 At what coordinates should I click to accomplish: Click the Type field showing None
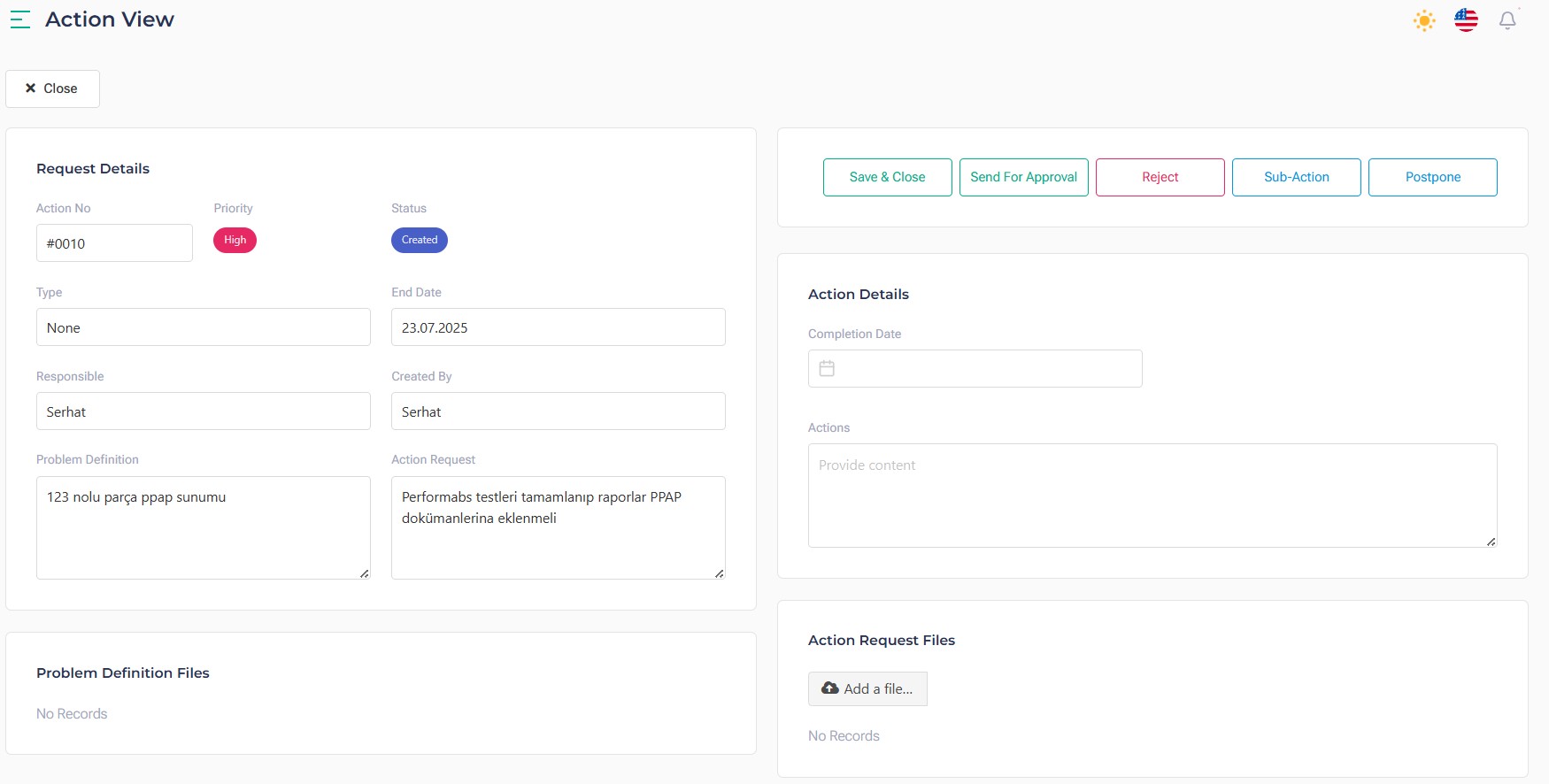tap(203, 327)
